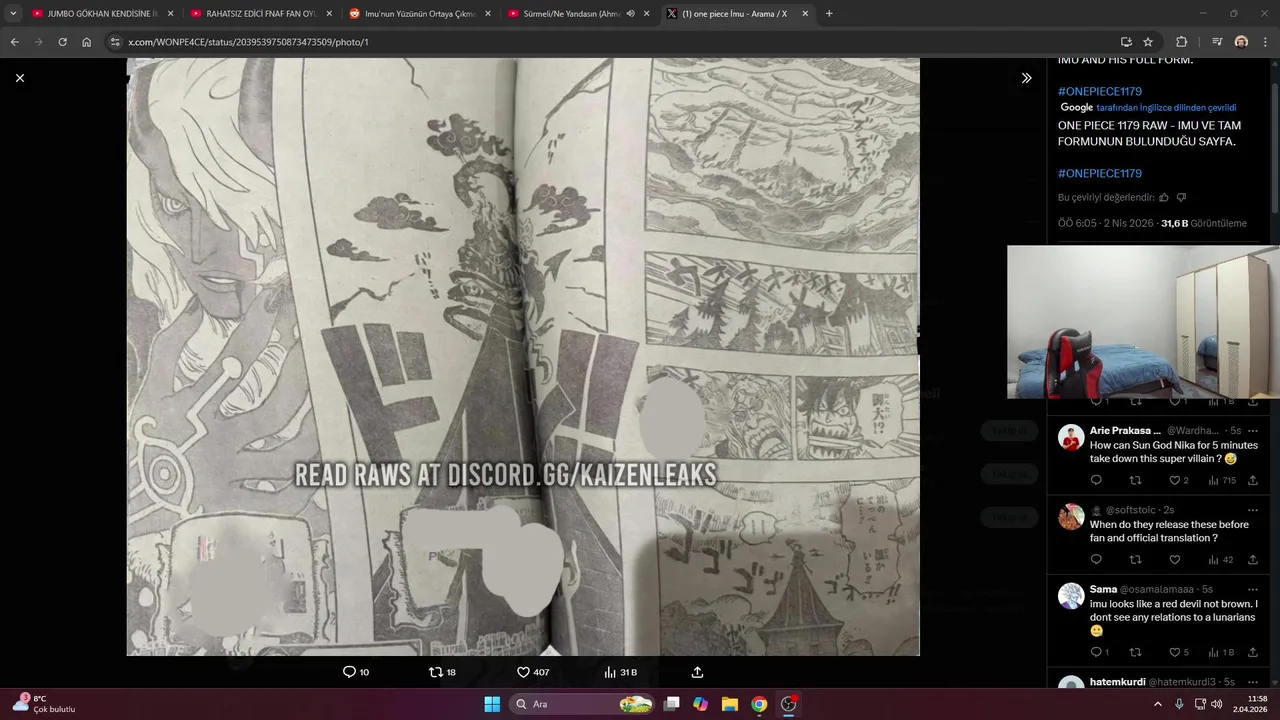Screen dimensions: 1280x720
Task: Rate the translation with thumbs up
Action: [x=1164, y=197]
